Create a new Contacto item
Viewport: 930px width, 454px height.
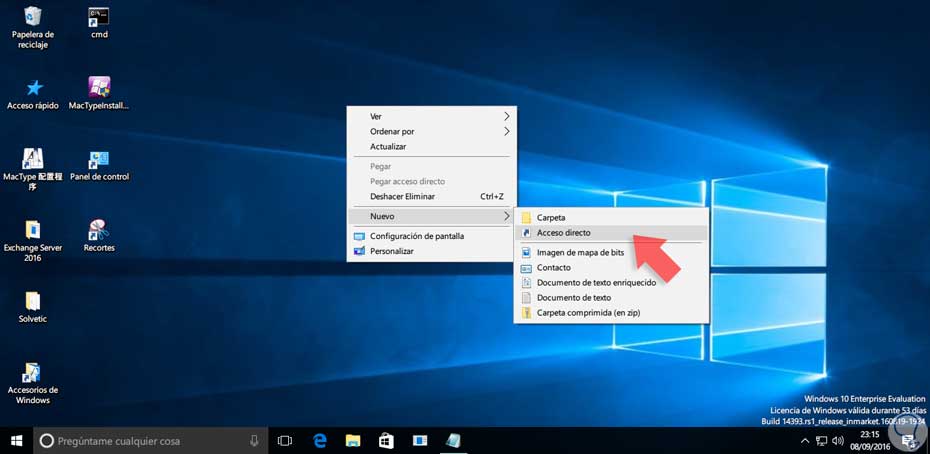611,268
